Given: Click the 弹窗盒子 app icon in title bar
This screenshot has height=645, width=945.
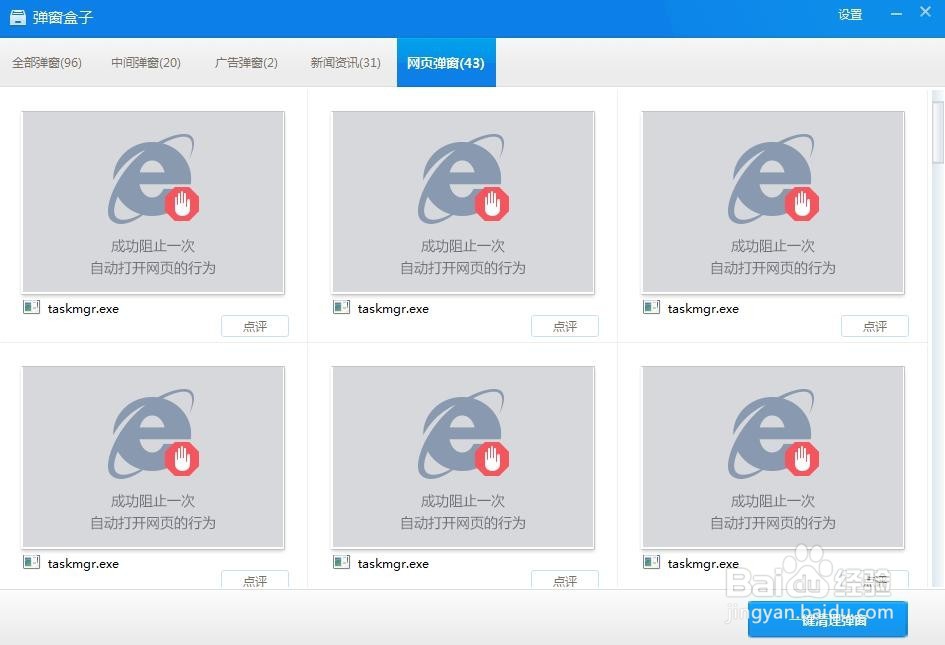Looking at the screenshot, I should tap(18, 17).
